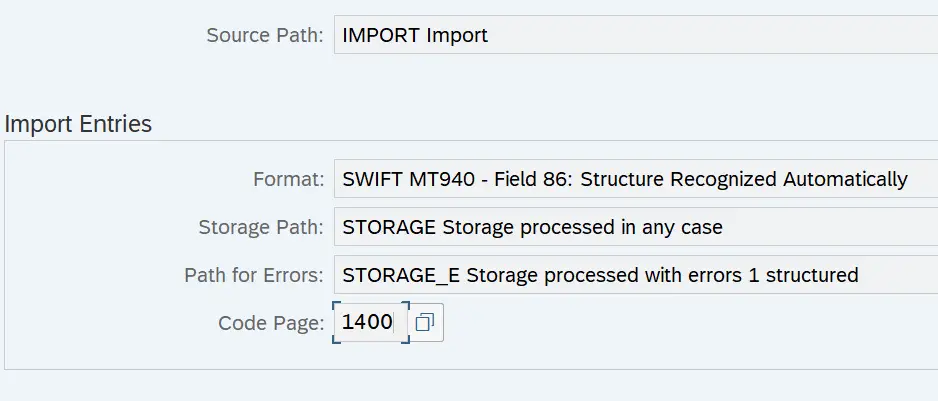Click the word STORAGE in Storage Path field
The width and height of the screenshot is (938, 401).
point(389,227)
